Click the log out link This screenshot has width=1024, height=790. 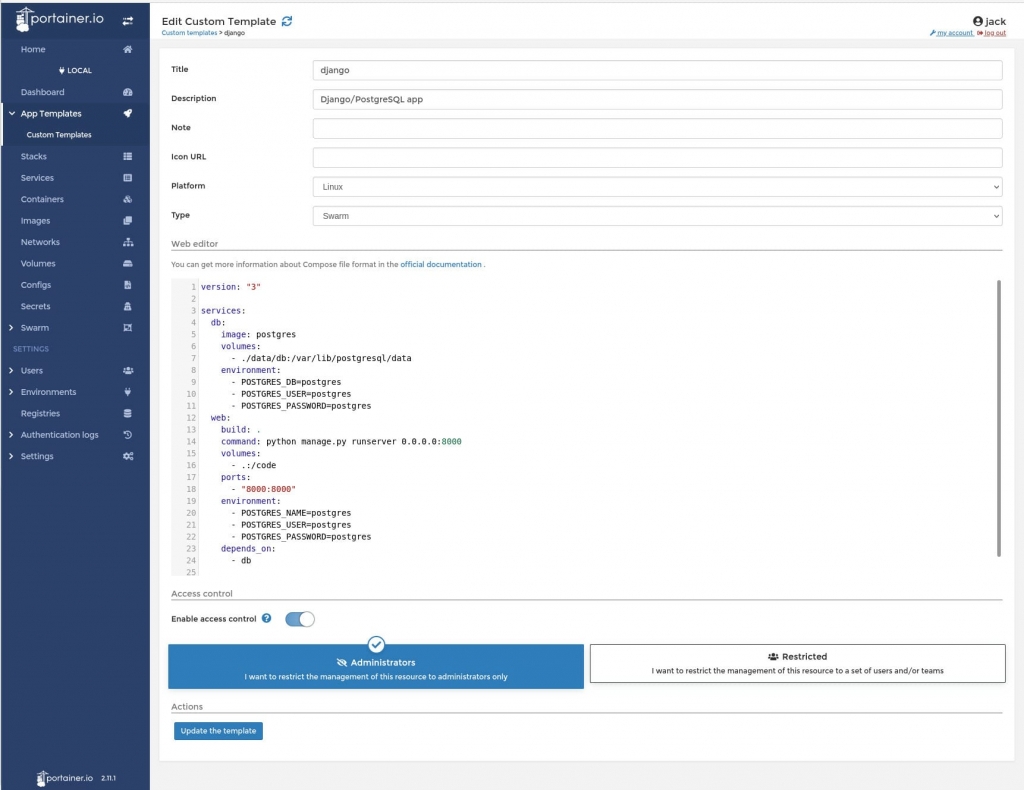coord(995,33)
